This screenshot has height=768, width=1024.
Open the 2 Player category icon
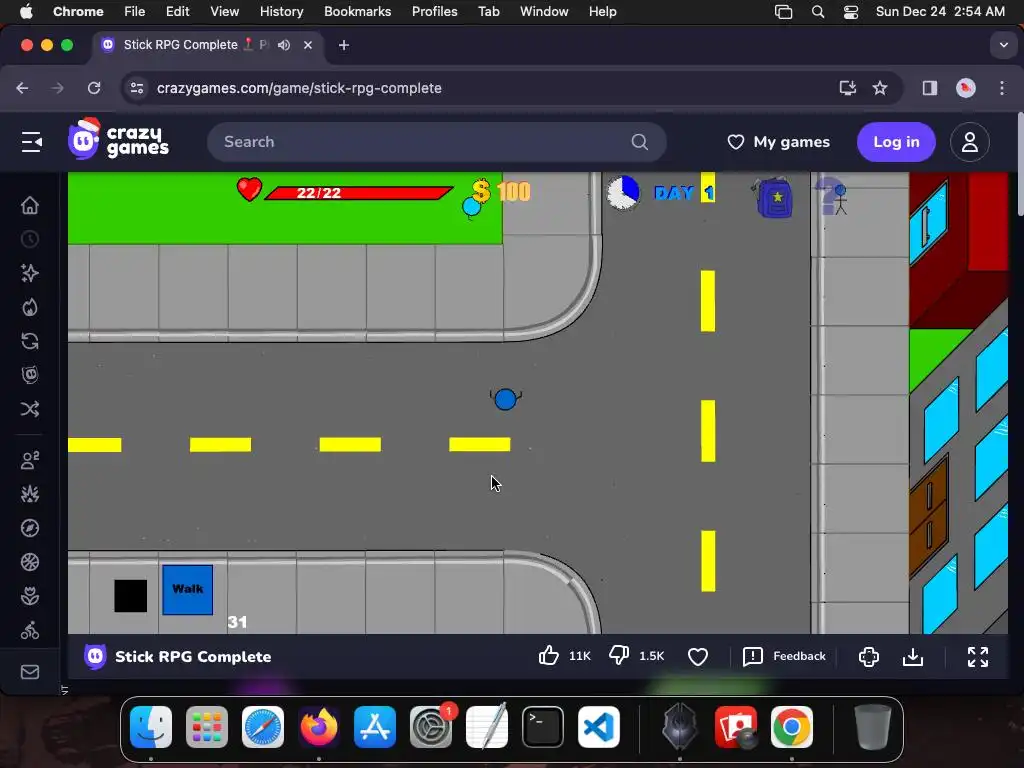(x=29, y=460)
